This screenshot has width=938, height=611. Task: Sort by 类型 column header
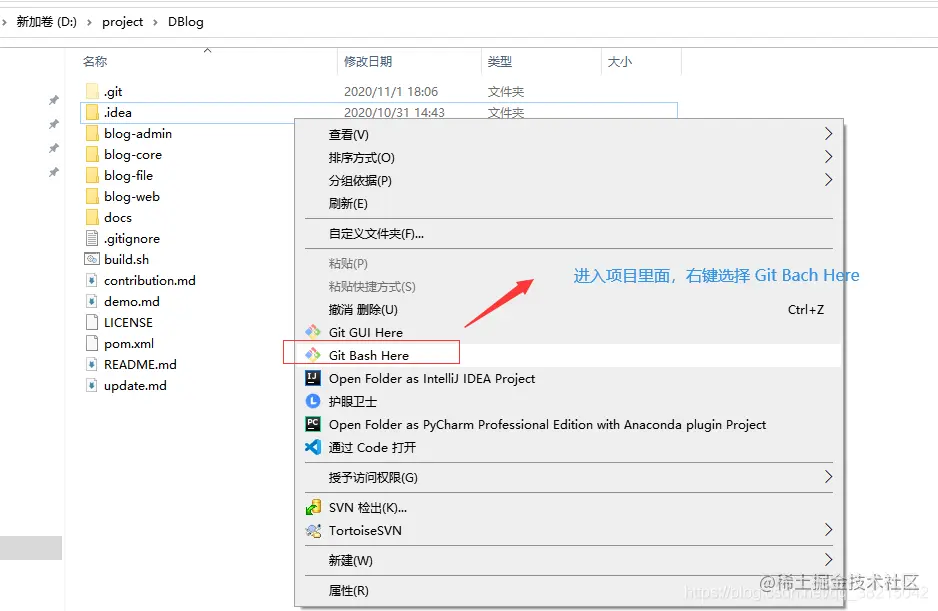[x=500, y=61]
